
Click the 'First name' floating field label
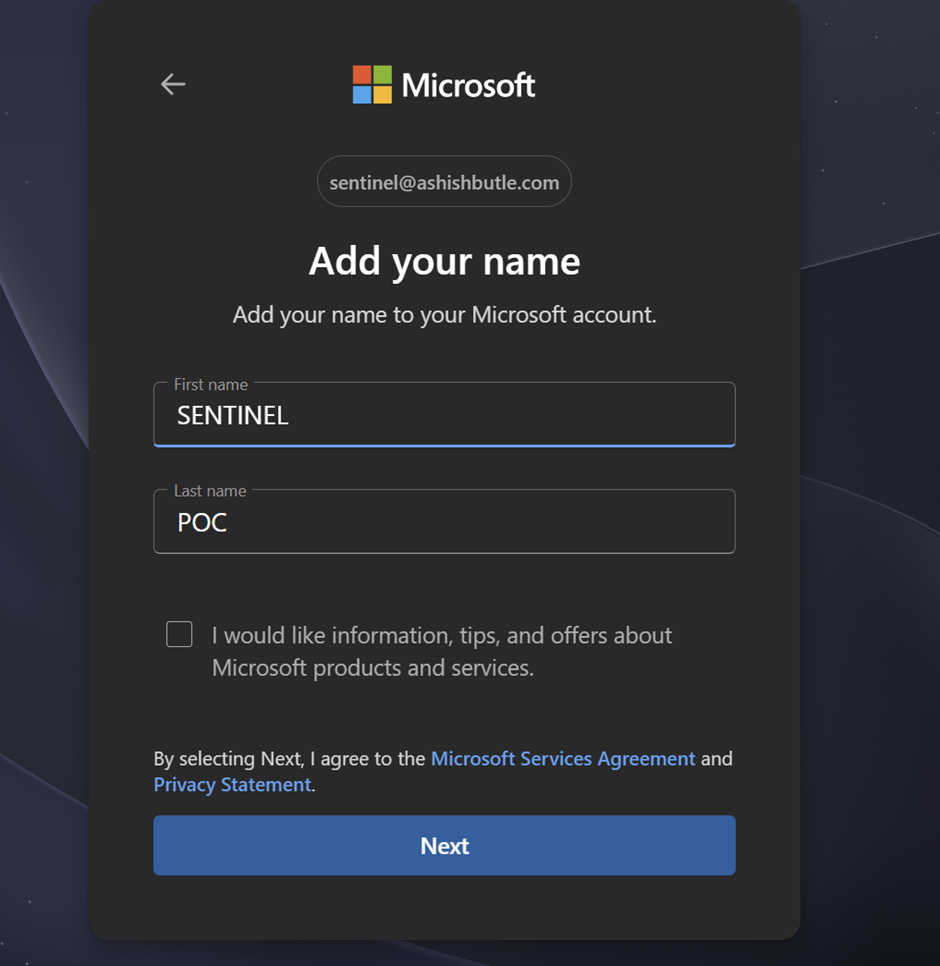tap(210, 384)
